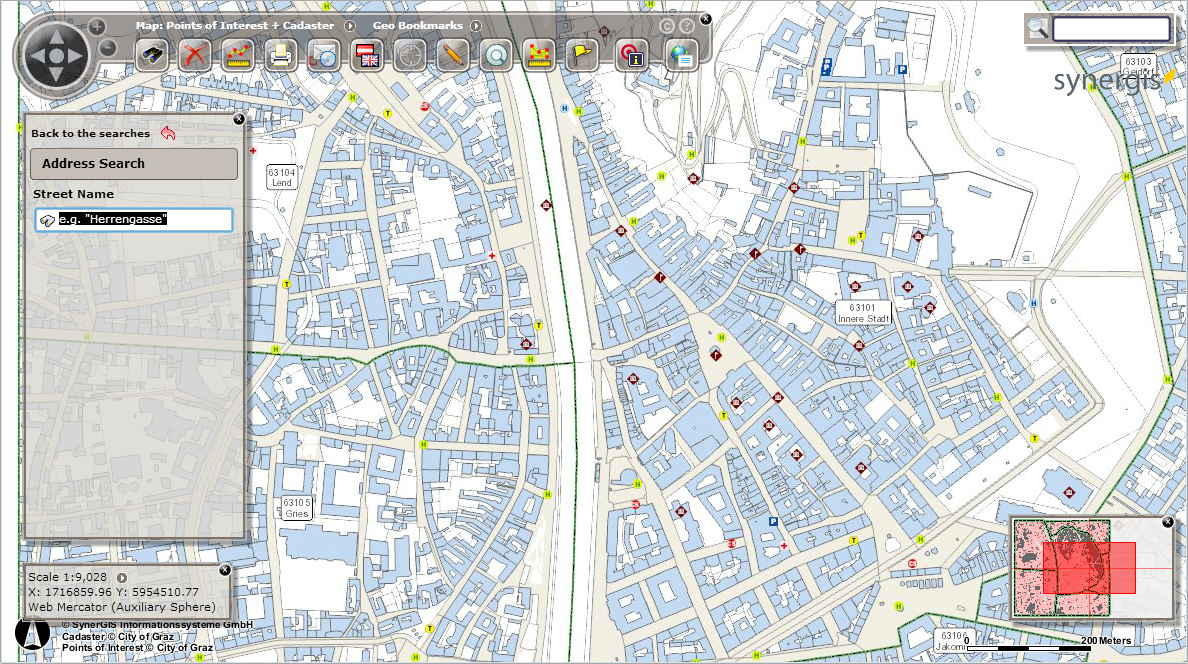Activate the magnifier zoom tool
The width and height of the screenshot is (1188, 664).
[x=496, y=56]
